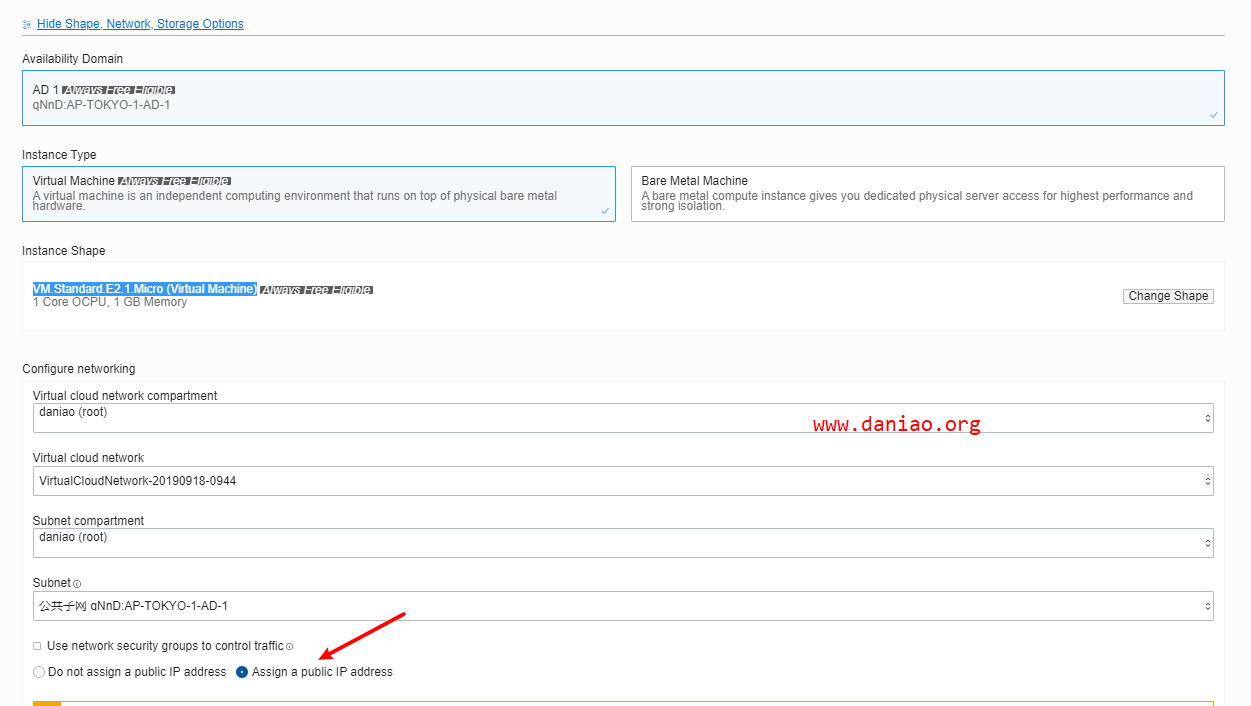The image size is (1251, 706).
Task: Enable network security groups checkbox
Action: [37, 646]
